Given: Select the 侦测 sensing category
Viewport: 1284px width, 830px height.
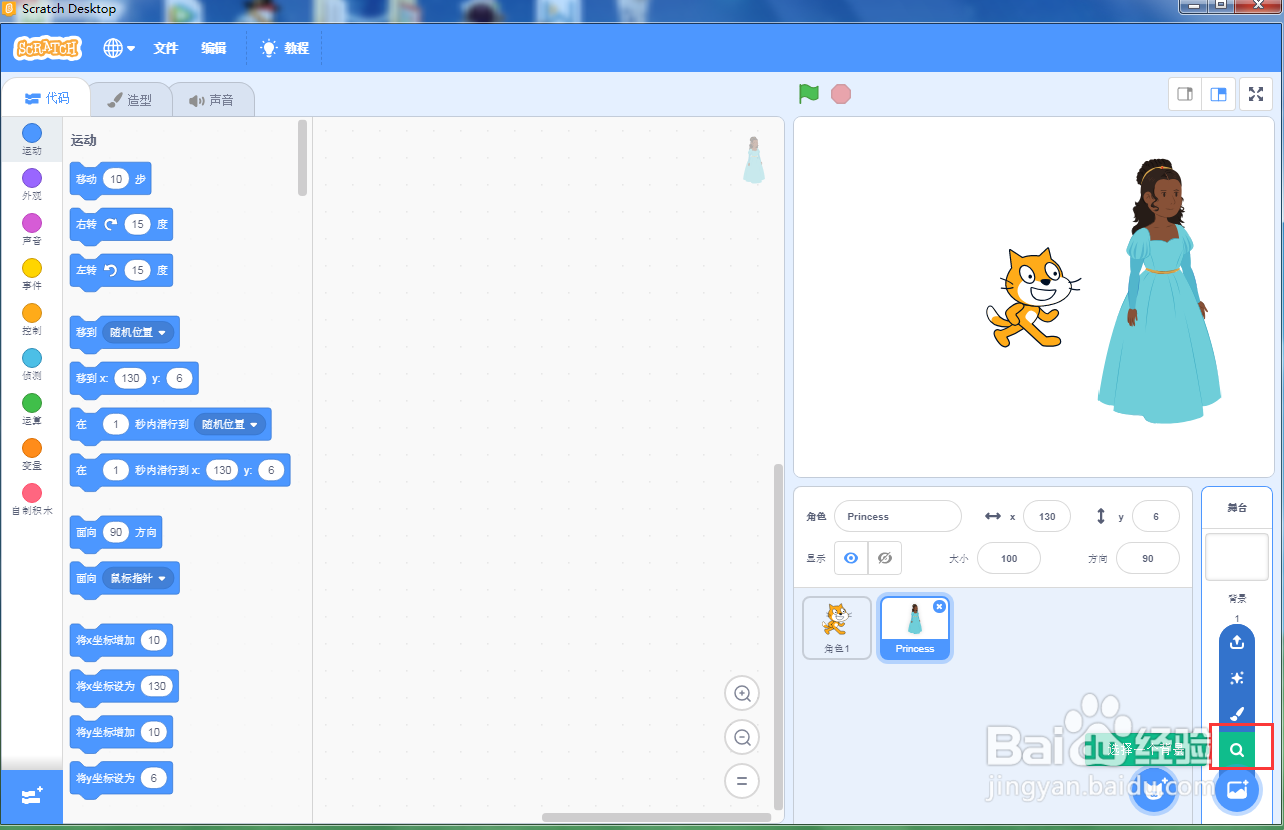Looking at the screenshot, I should (x=32, y=365).
